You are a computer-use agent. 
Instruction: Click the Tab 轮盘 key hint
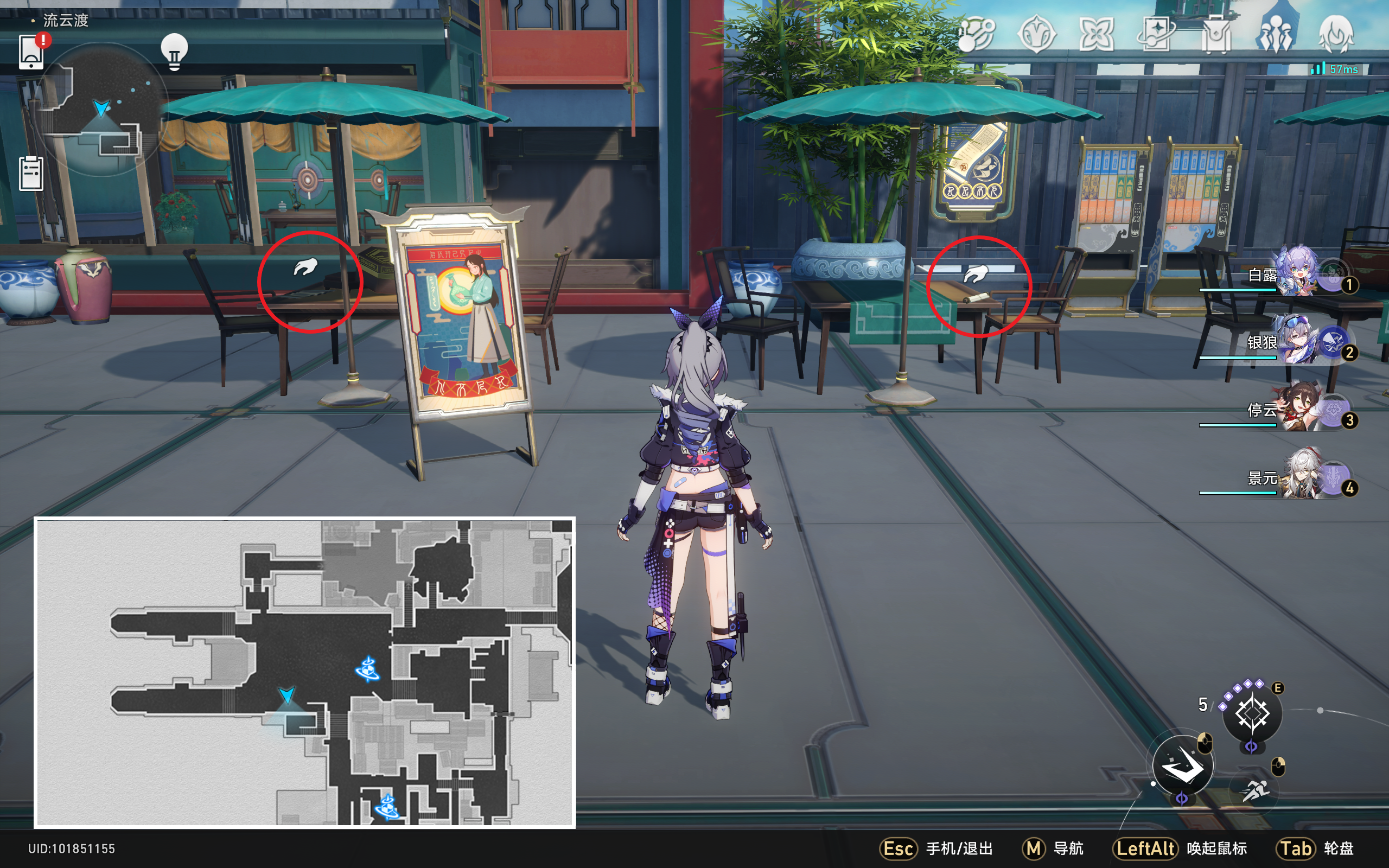click(1315, 848)
